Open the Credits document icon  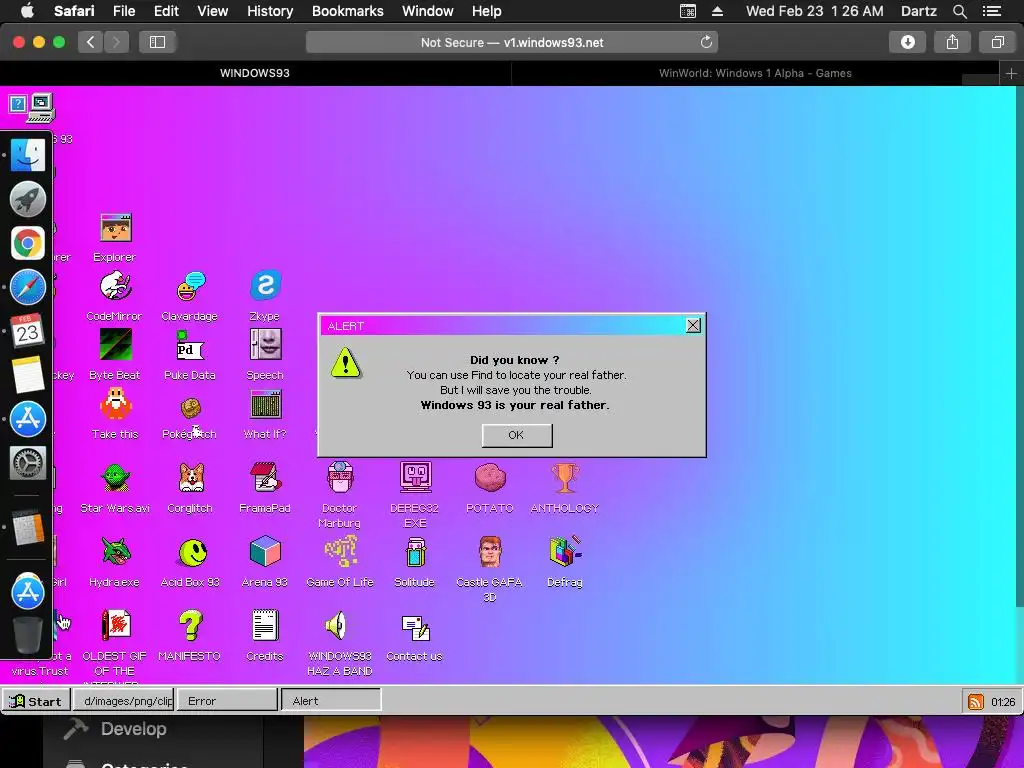click(x=264, y=626)
